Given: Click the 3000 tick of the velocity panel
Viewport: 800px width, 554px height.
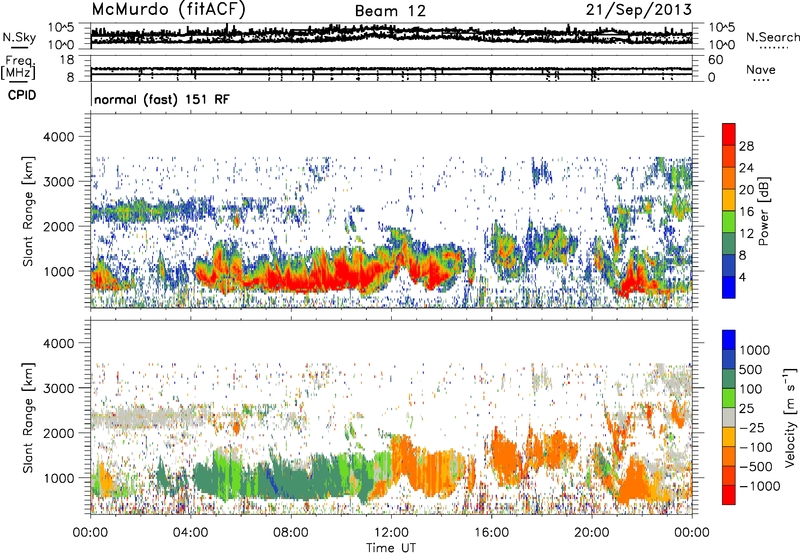Looking at the screenshot, I should click(61, 388).
